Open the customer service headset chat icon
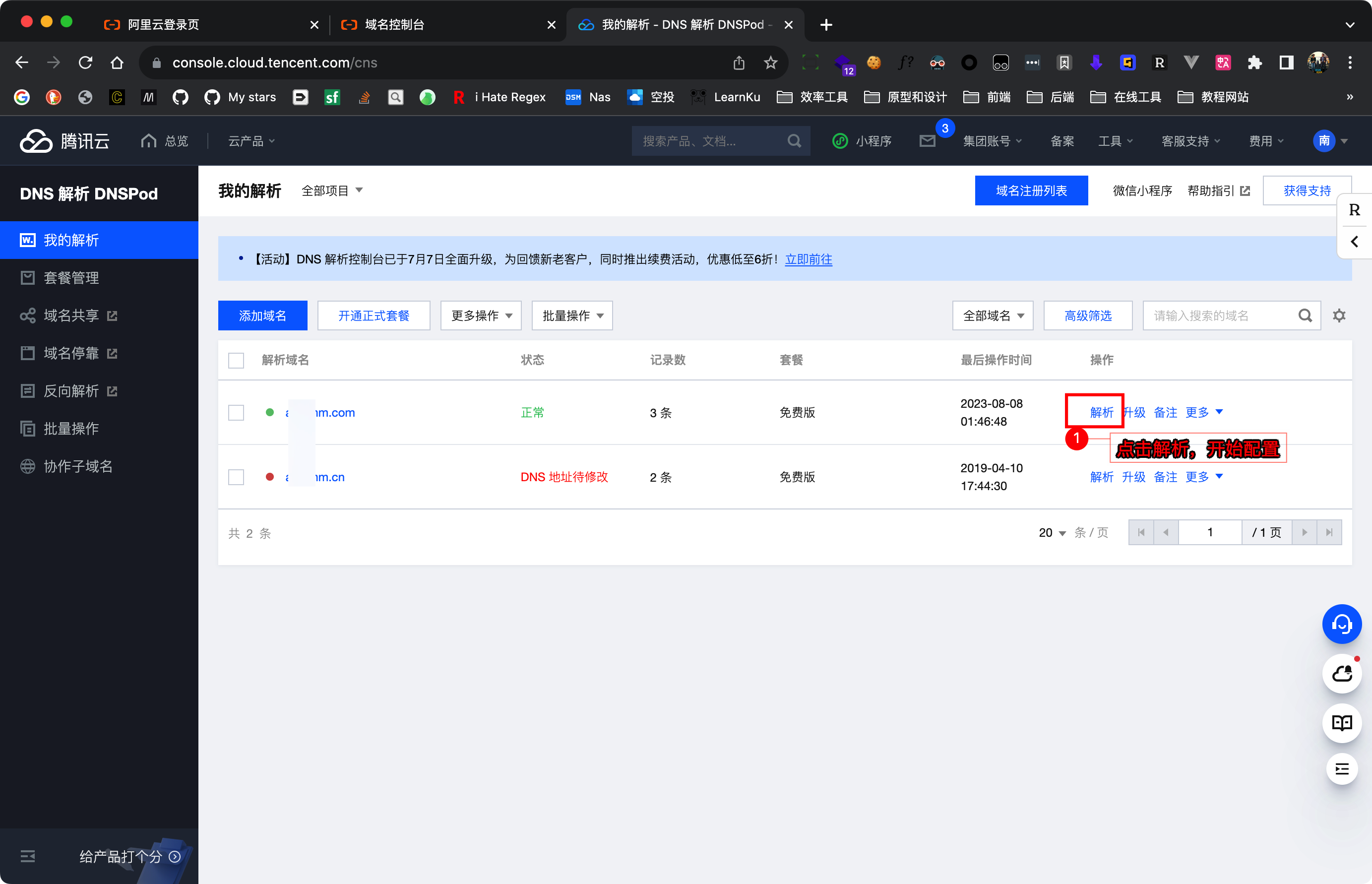This screenshot has height=884, width=1372. [x=1342, y=624]
